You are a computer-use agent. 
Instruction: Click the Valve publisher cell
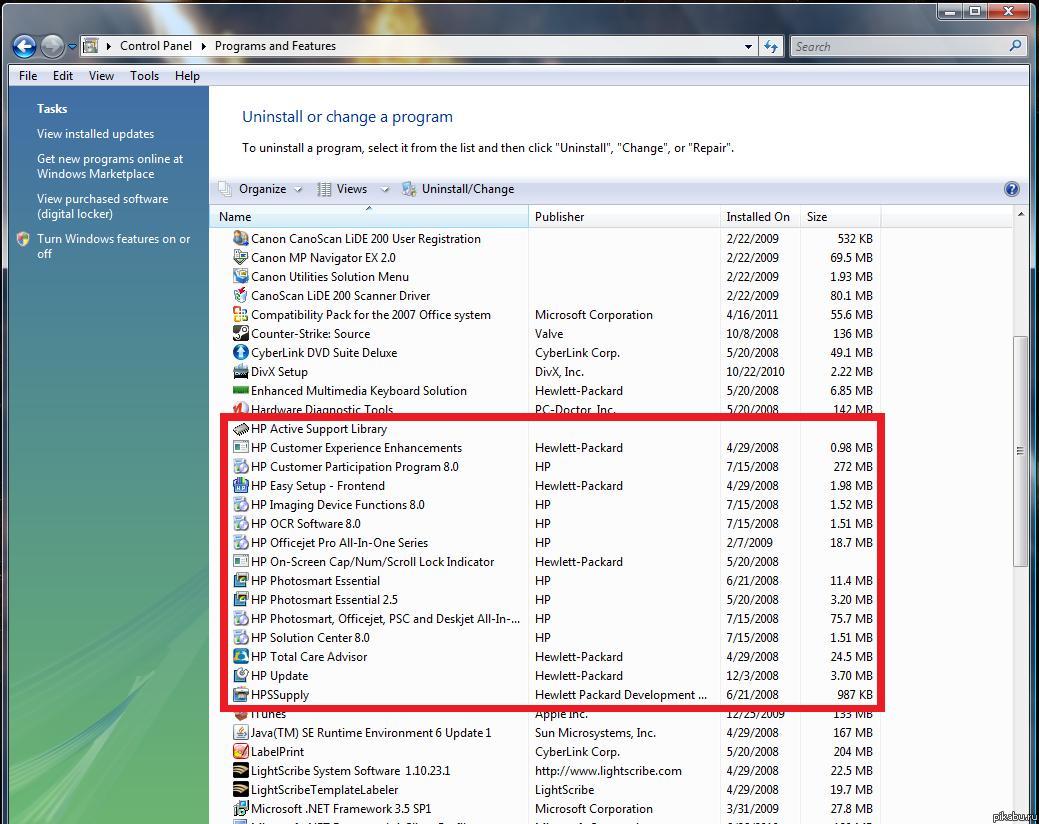549,333
